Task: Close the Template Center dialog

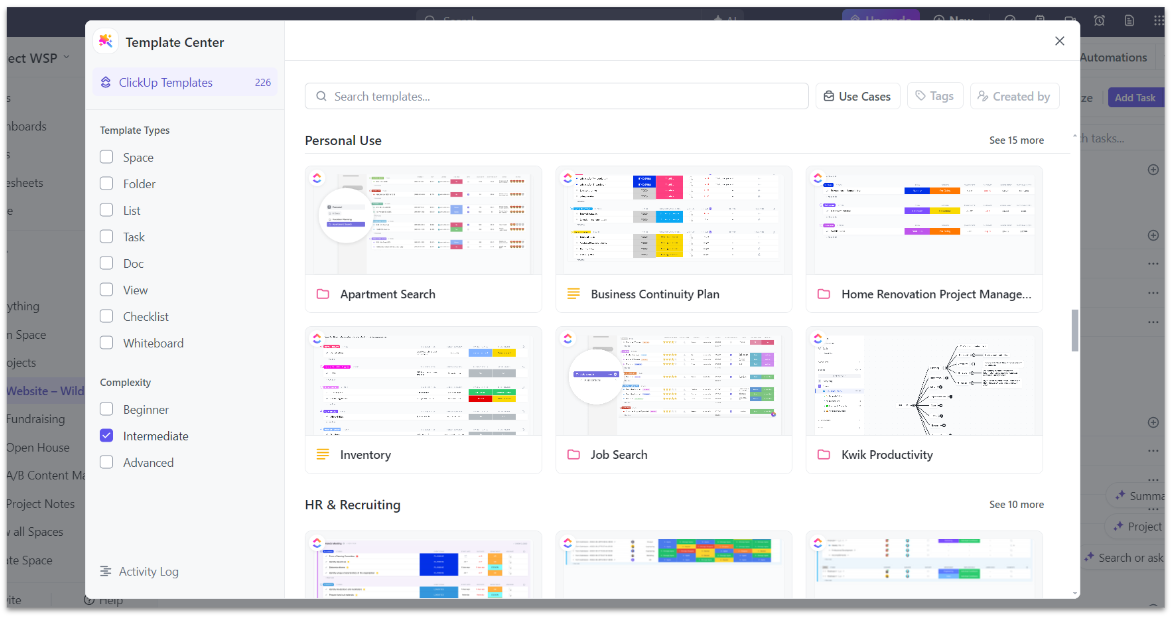Action: click(x=1060, y=41)
